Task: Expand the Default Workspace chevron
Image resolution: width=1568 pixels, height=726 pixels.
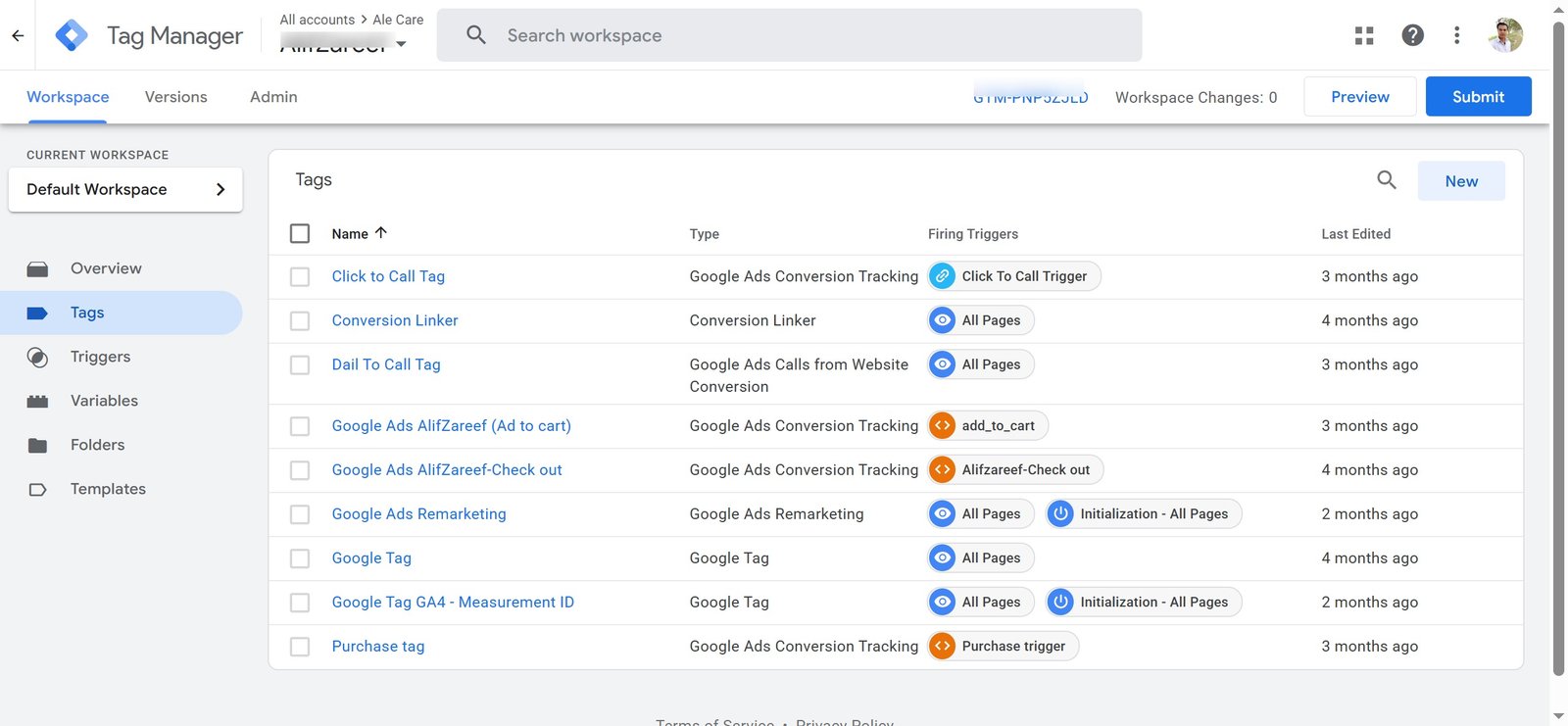Action: [220, 189]
